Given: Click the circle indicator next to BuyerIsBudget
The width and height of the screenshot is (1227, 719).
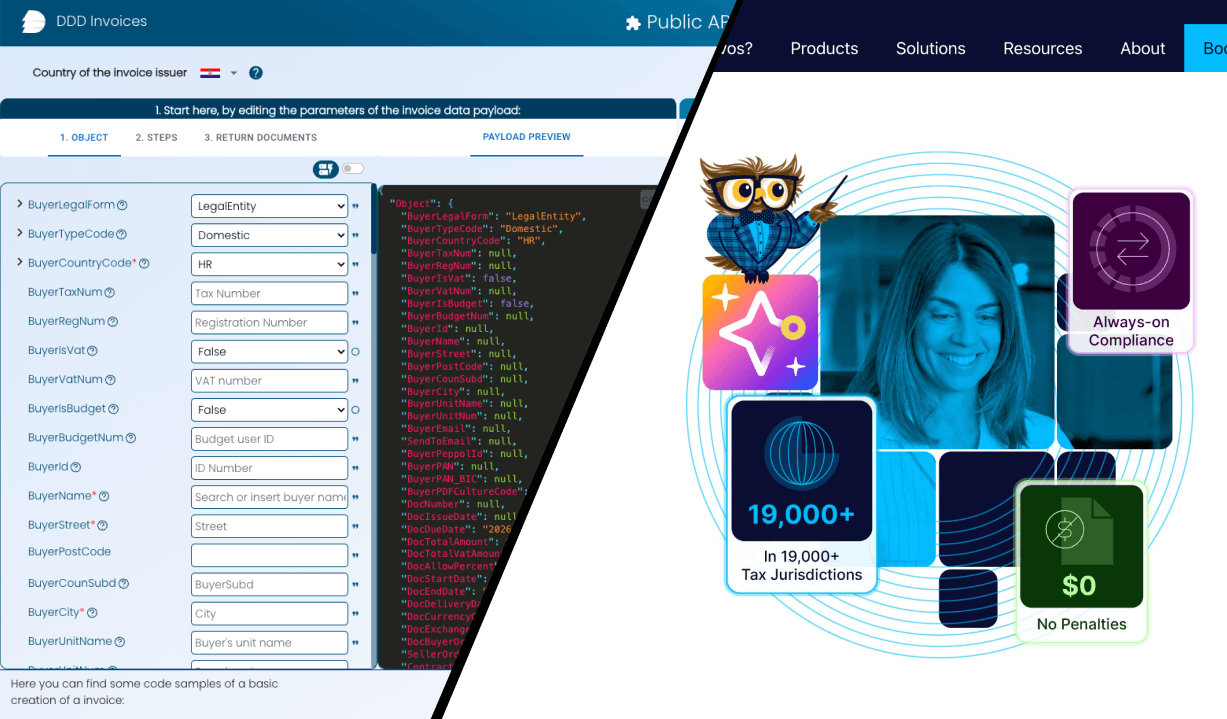Looking at the screenshot, I should pos(355,410).
